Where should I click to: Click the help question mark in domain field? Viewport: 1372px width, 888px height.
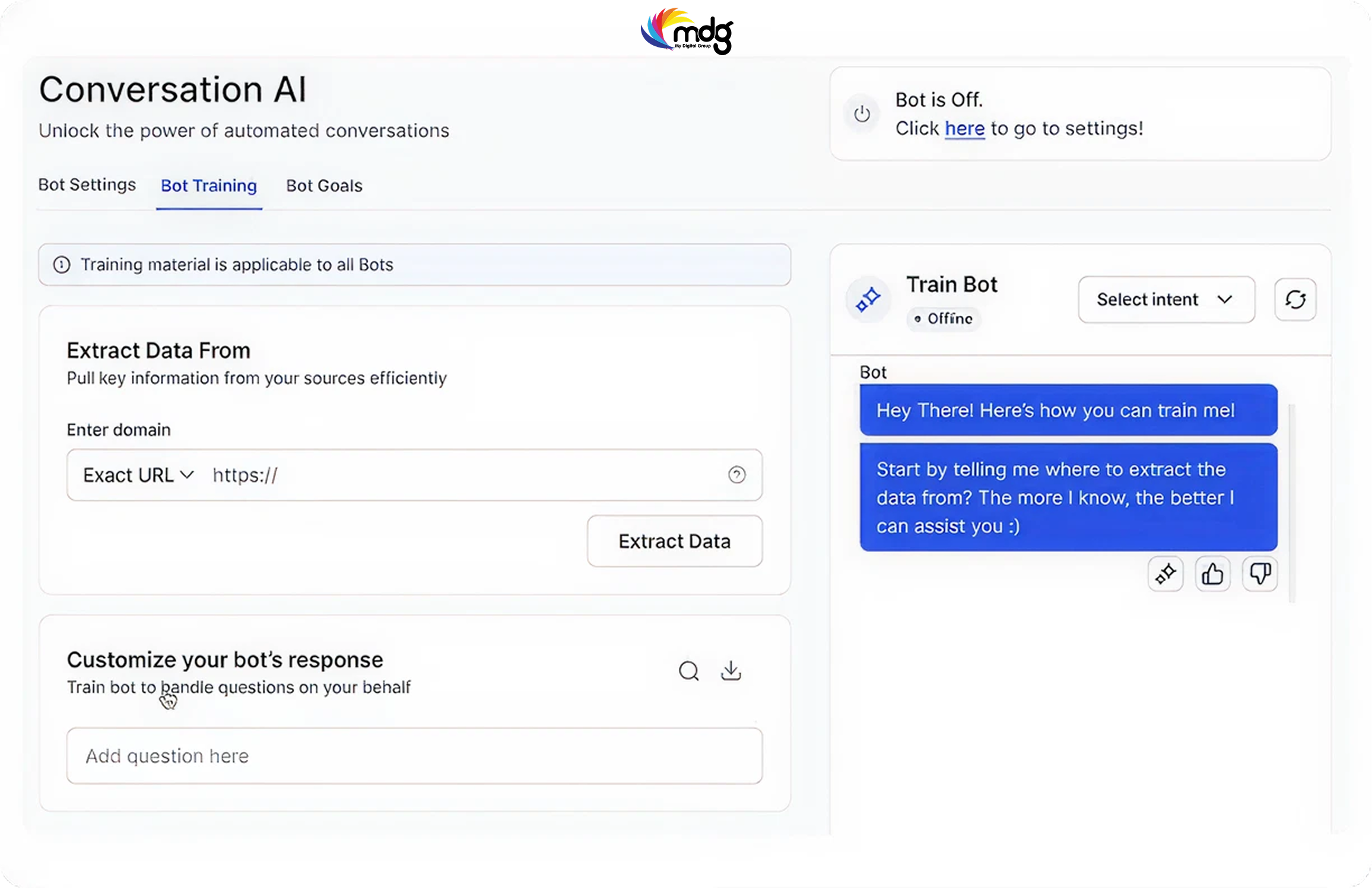point(736,475)
